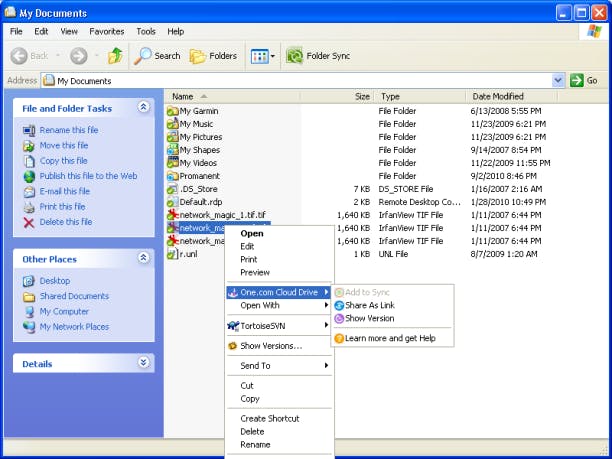
Task: Collapse the File and Folder Tasks panel
Action: pyautogui.click(x=143, y=107)
